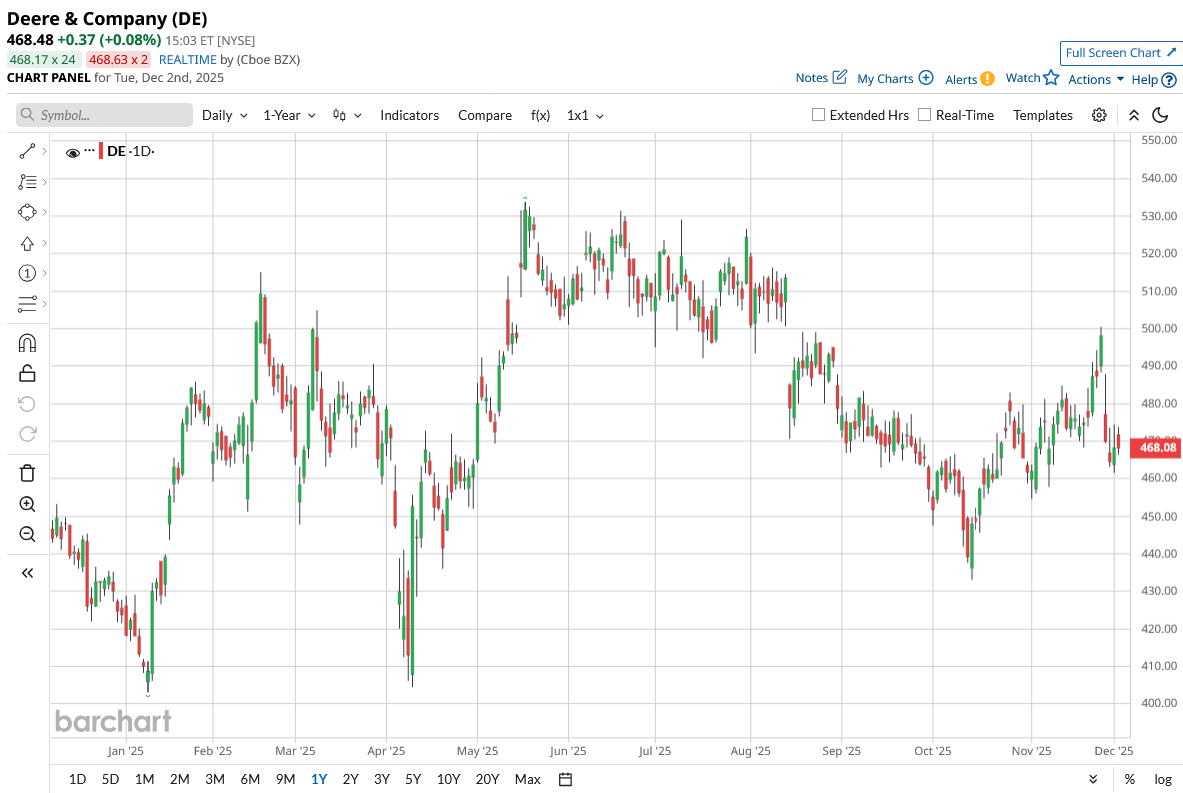Image resolution: width=1183 pixels, height=793 pixels.
Task: Open the Daily interval dropdown
Action: point(225,115)
